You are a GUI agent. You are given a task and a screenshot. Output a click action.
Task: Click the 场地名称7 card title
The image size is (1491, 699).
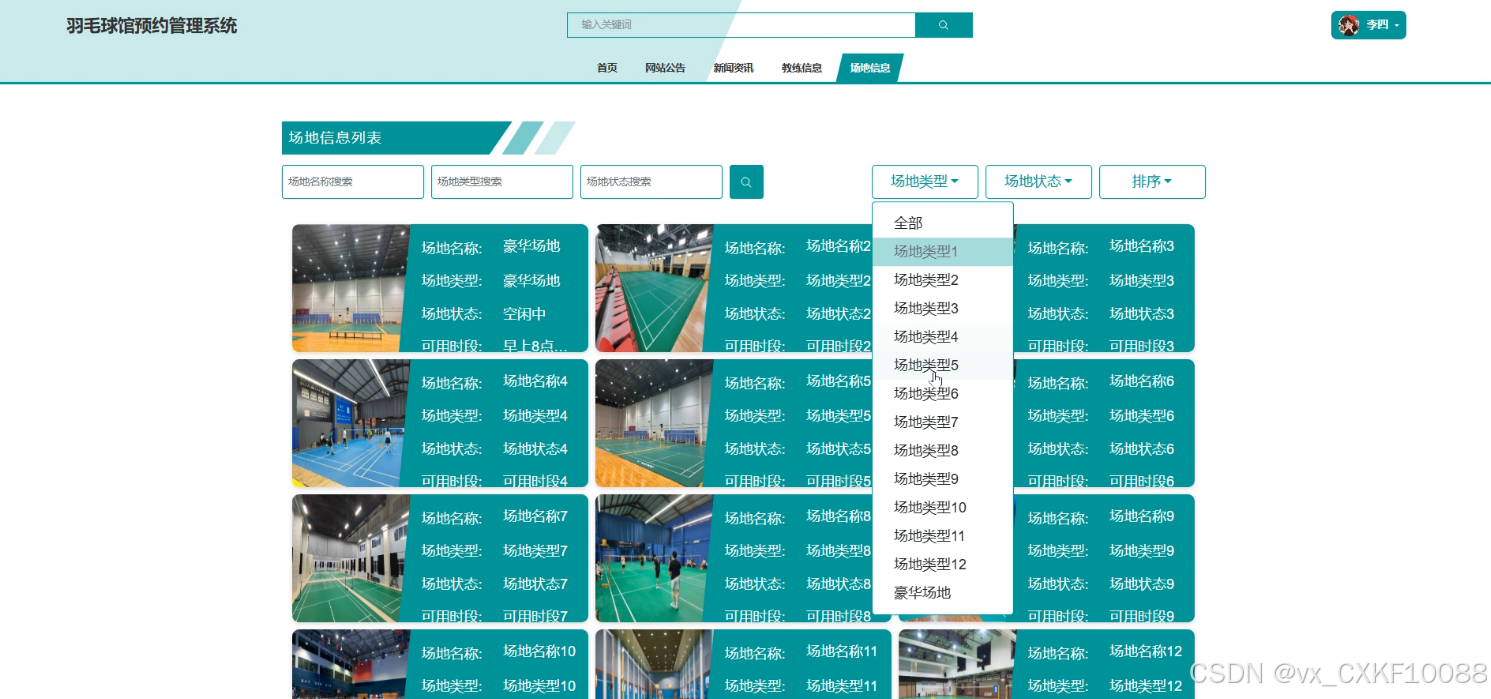tap(535, 516)
